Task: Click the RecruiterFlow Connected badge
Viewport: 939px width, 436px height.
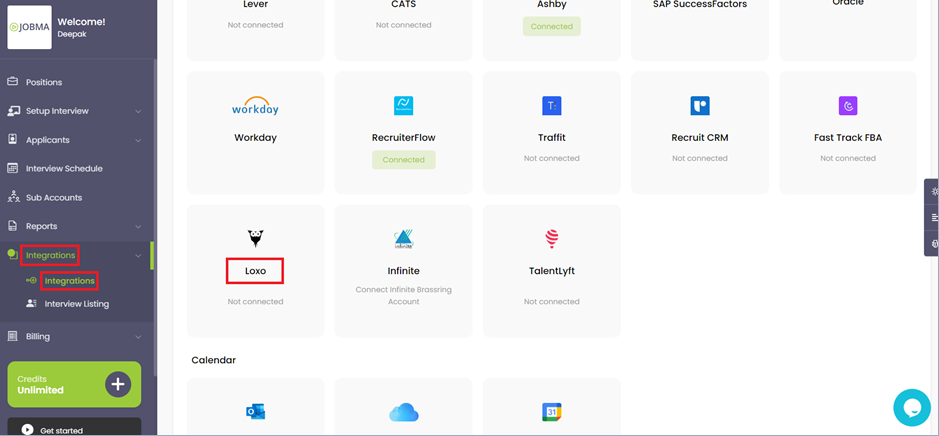Action: [404, 159]
